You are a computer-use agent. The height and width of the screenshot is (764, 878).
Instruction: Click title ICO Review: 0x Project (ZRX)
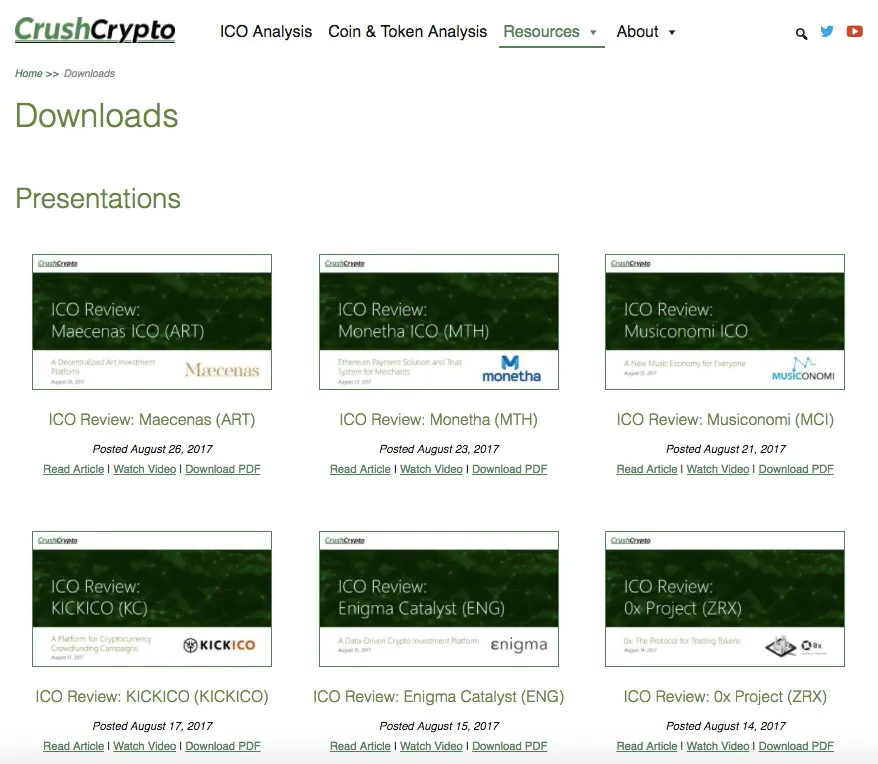point(725,696)
